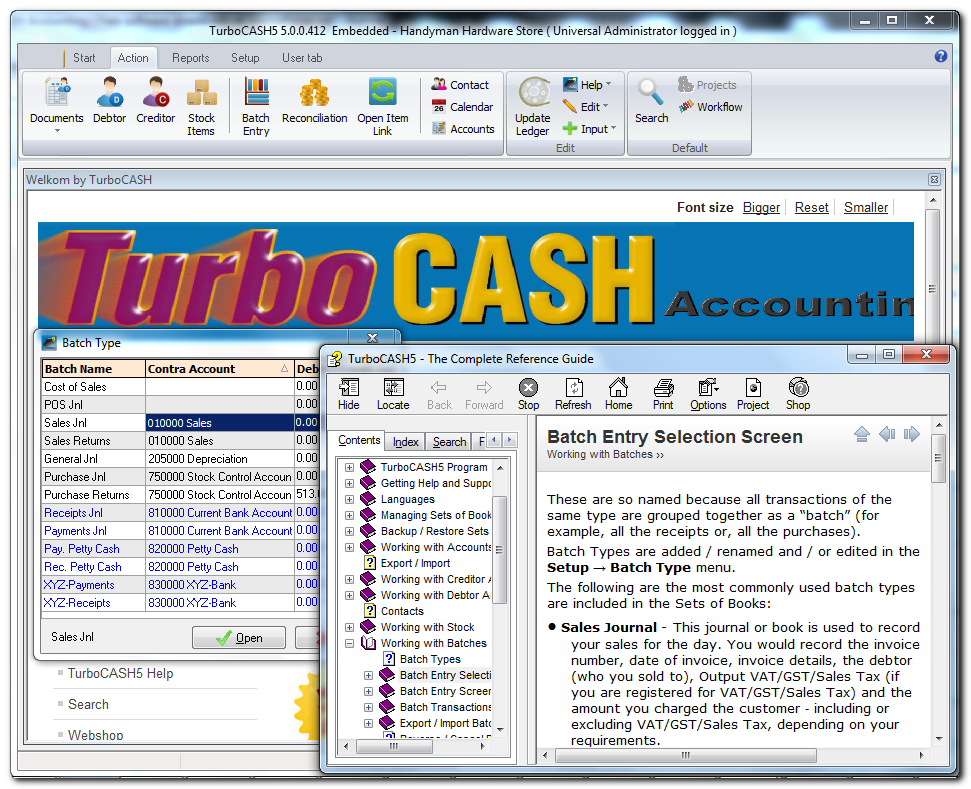
Task: Open the ribbon Search tool
Action: tap(651, 100)
